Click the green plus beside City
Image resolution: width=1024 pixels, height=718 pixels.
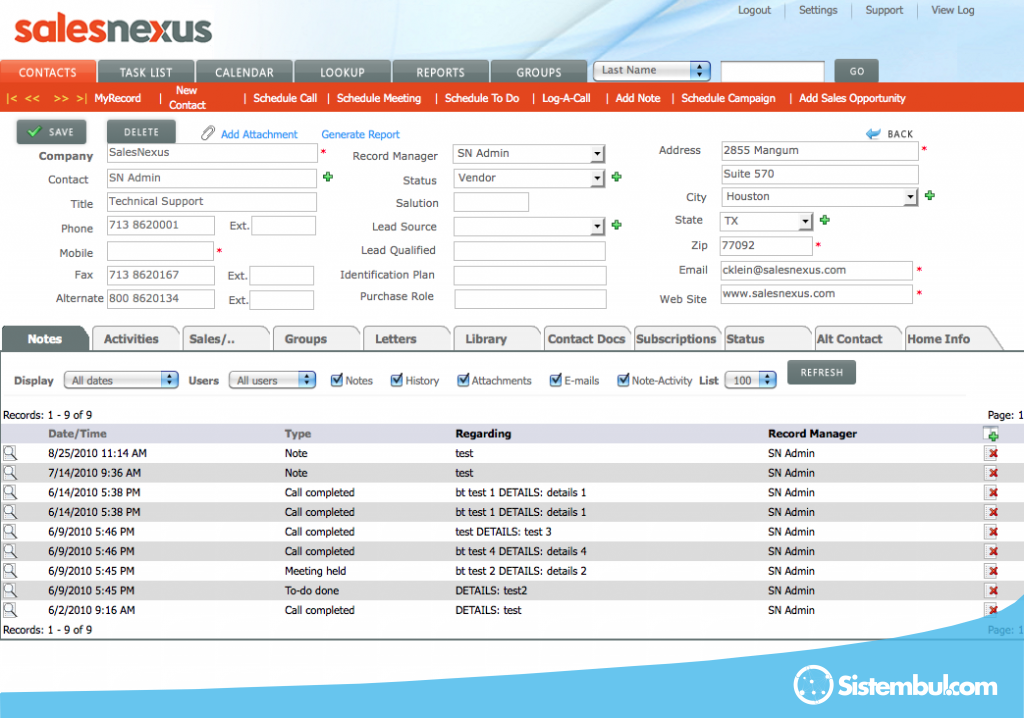(x=930, y=195)
